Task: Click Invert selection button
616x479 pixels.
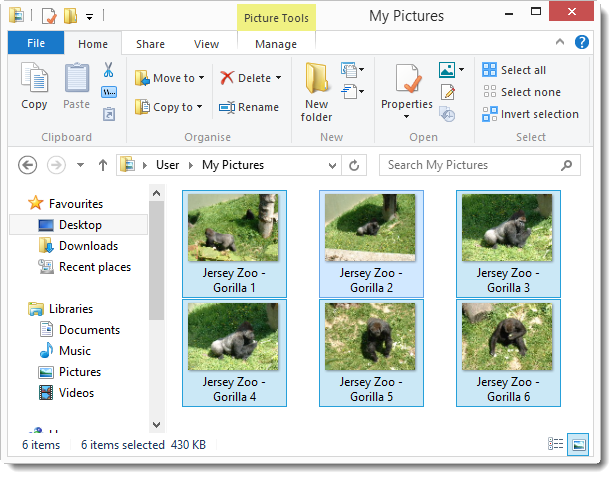Action: click(530, 114)
